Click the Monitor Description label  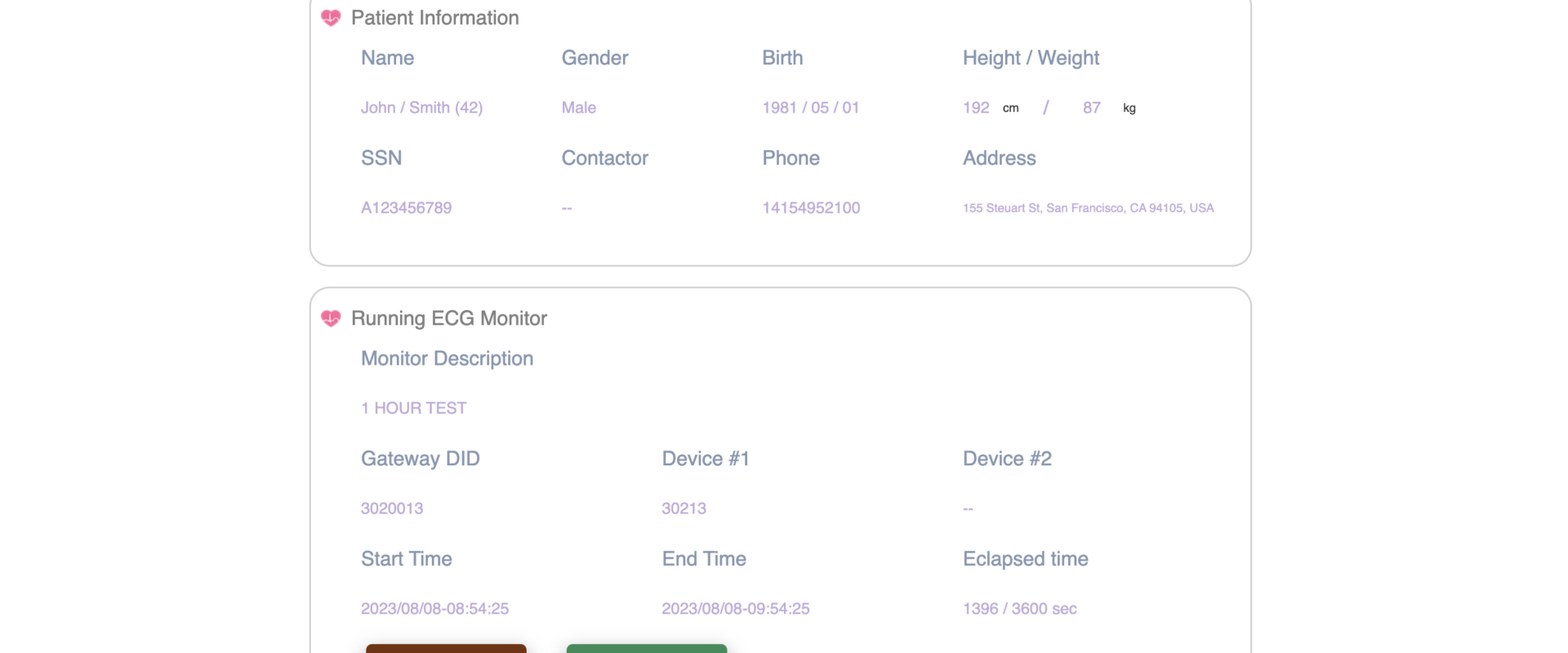click(448, 359)
